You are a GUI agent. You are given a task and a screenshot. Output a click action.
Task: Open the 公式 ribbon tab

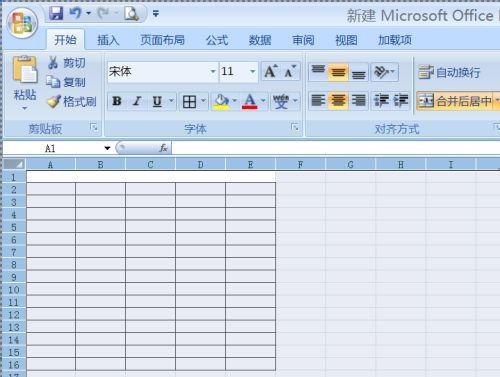point(217,40)
